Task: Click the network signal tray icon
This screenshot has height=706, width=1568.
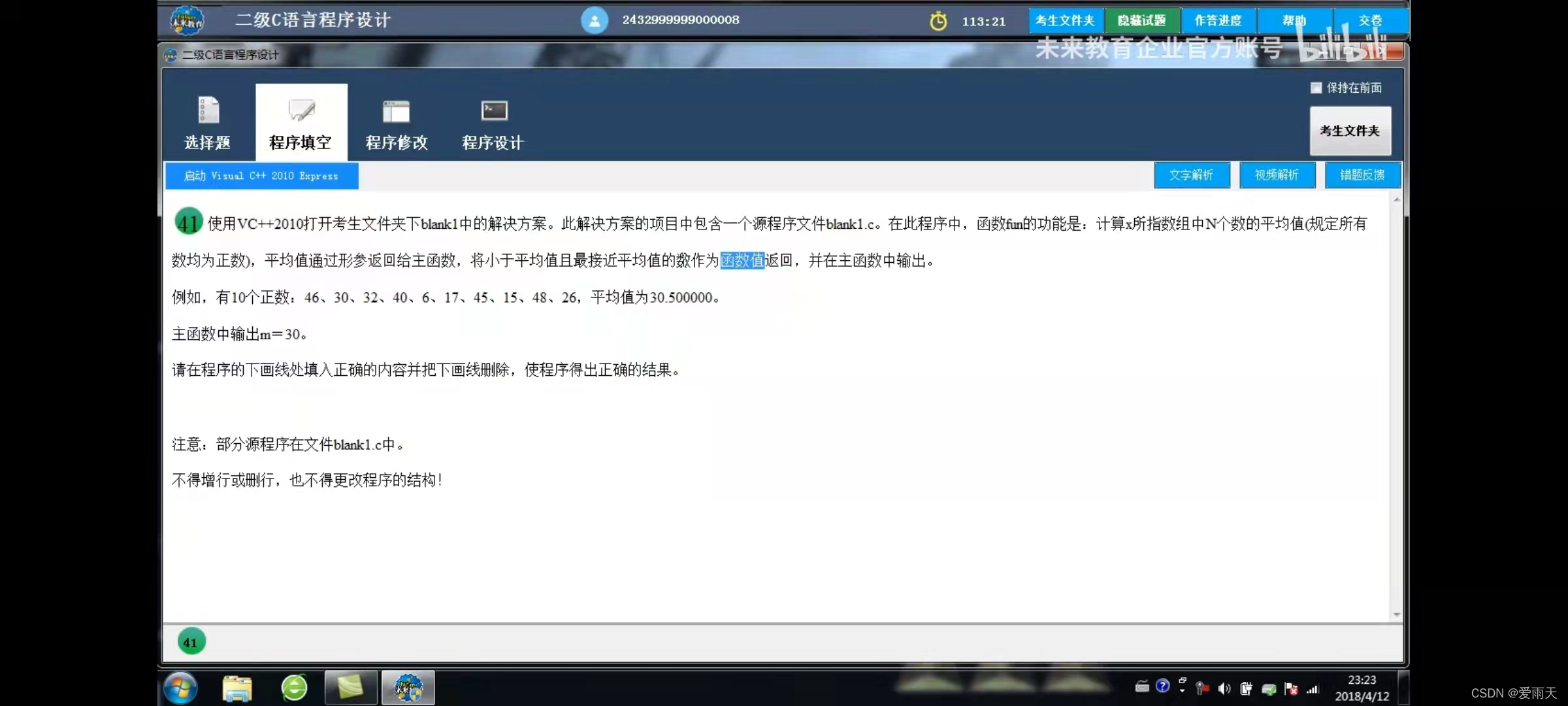Action: coord(1313,689)
